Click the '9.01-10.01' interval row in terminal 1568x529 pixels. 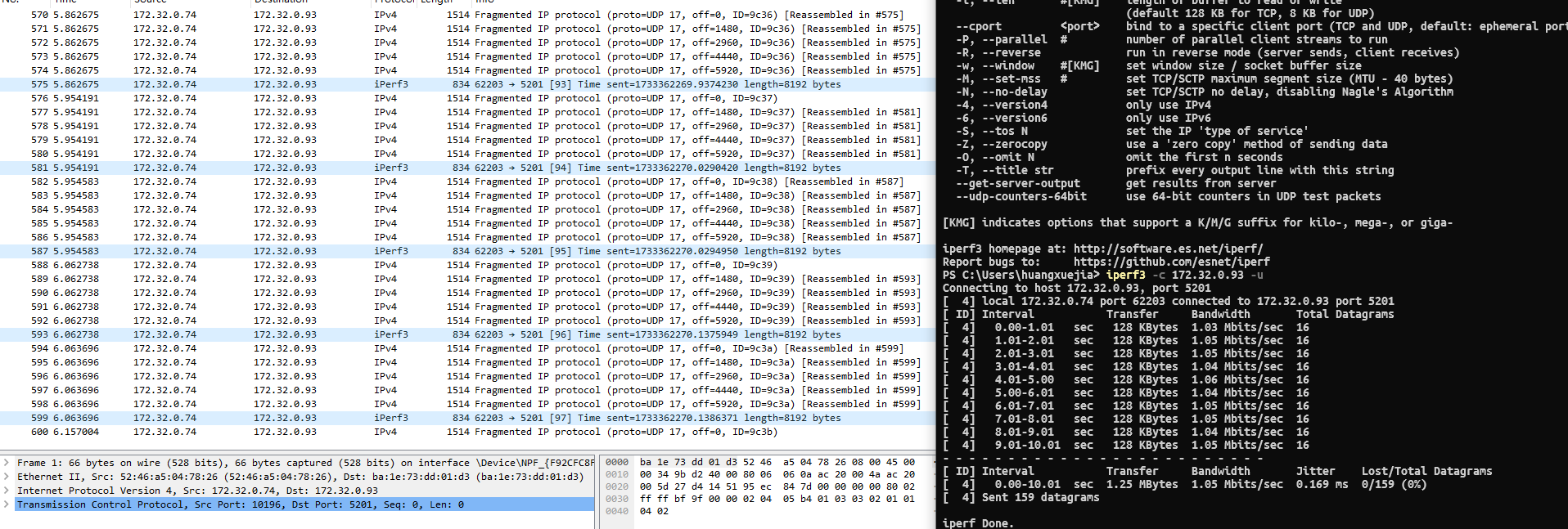tap(1125, 445)
